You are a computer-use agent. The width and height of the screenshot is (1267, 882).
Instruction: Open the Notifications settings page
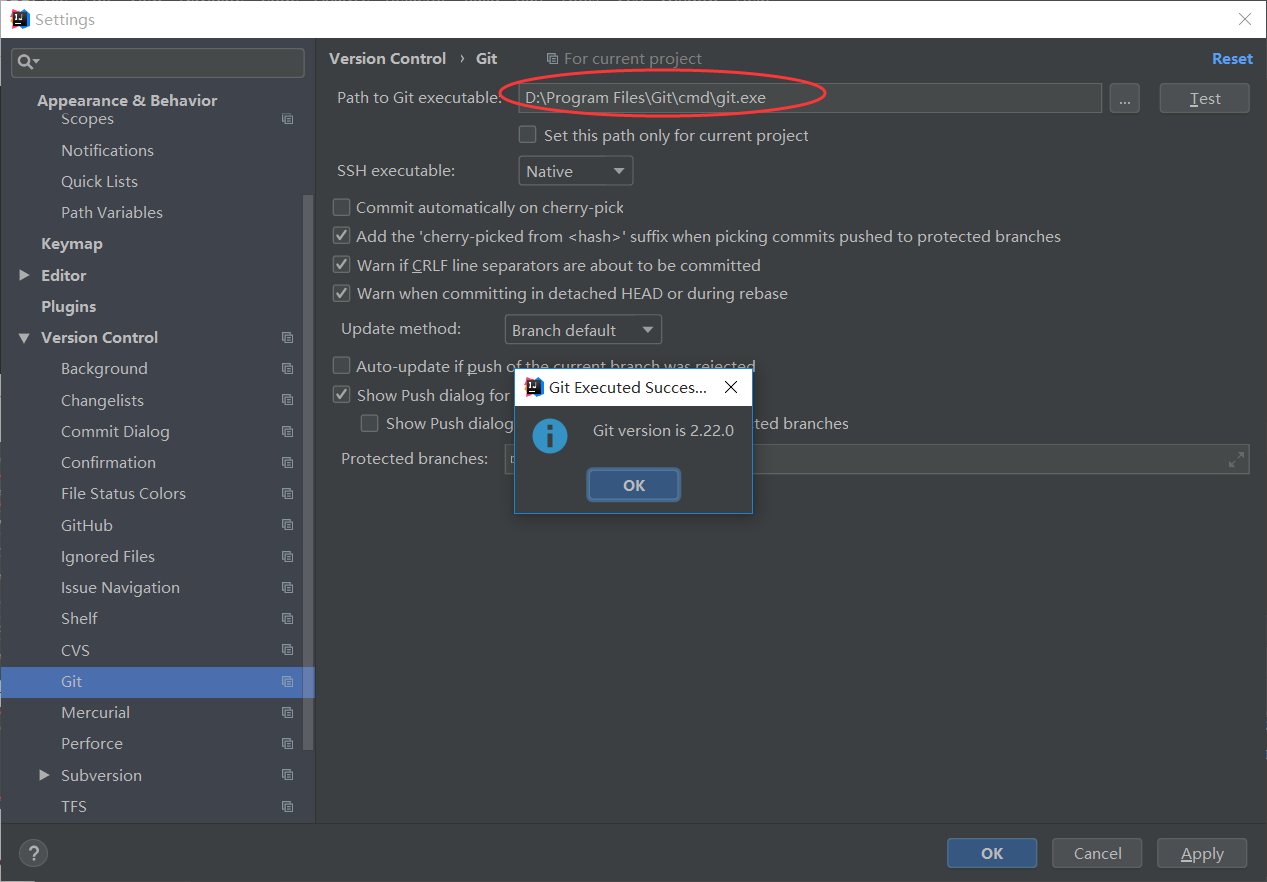click(107, 150)
